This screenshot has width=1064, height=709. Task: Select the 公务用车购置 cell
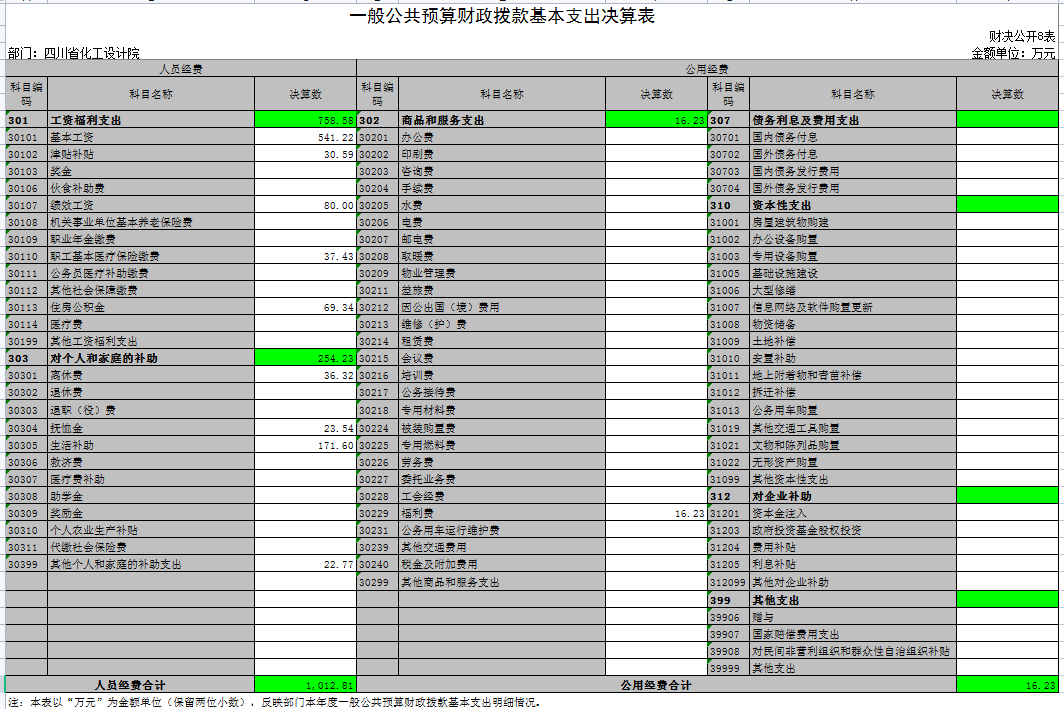tap(853, 410)
